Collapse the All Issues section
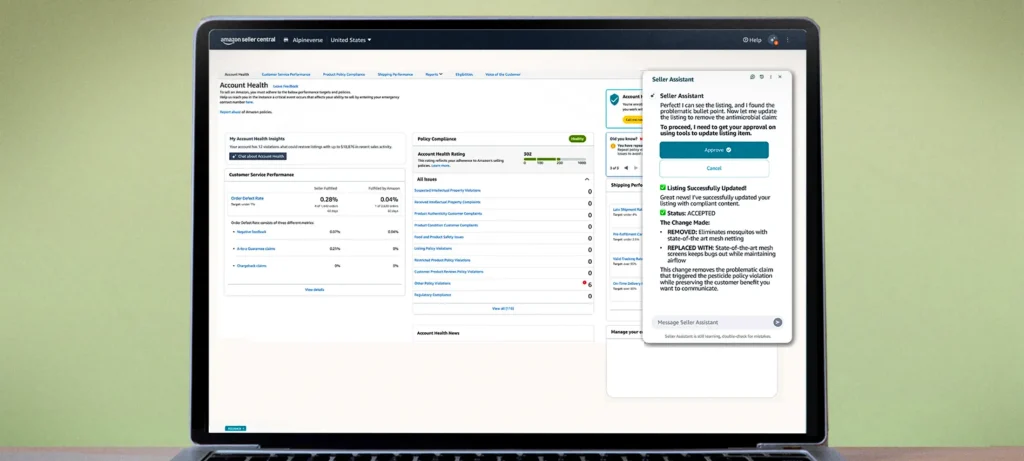 coord(589,179)
